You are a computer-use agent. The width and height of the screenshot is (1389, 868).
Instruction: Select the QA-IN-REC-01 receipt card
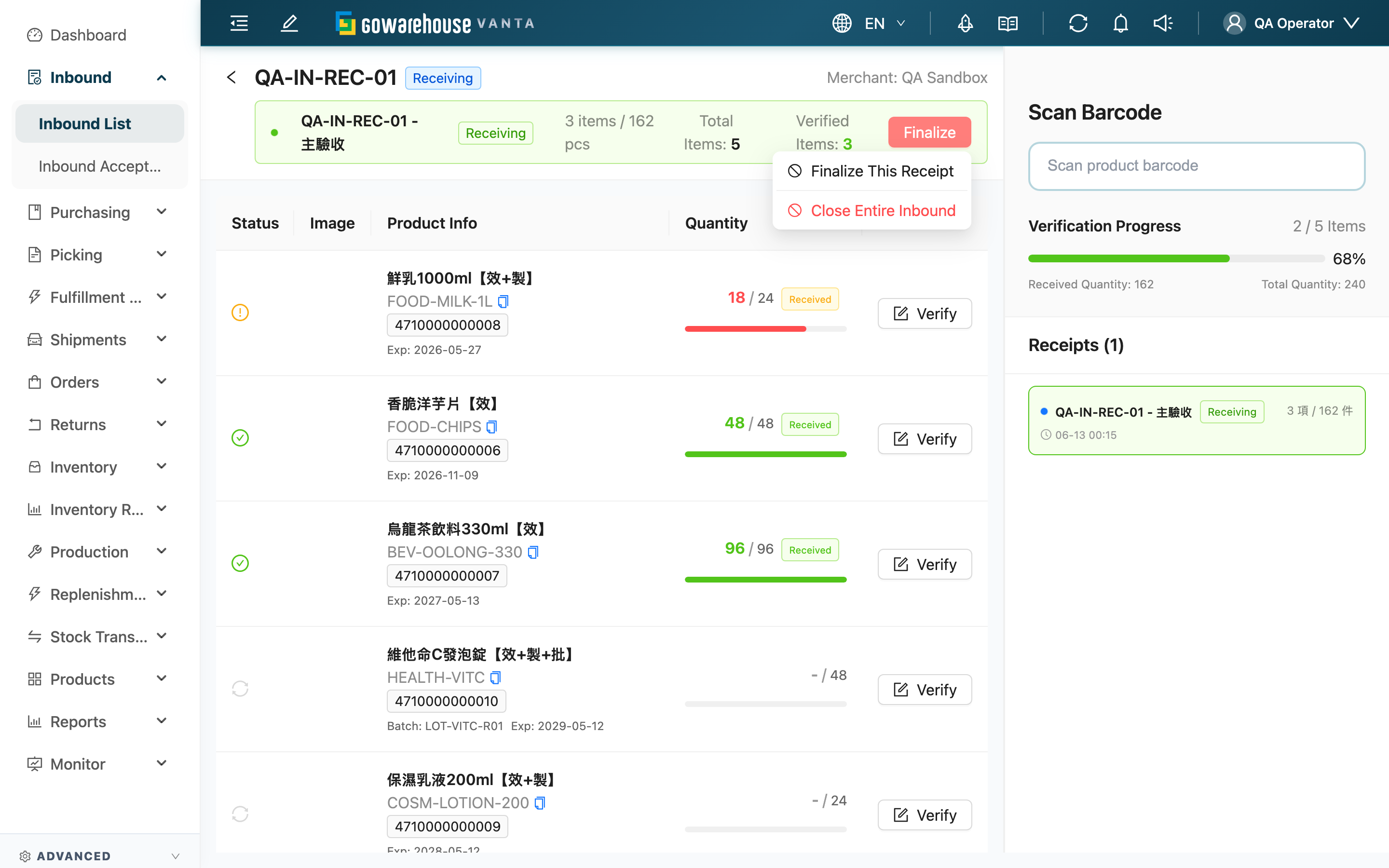(x=1196, y=420)
